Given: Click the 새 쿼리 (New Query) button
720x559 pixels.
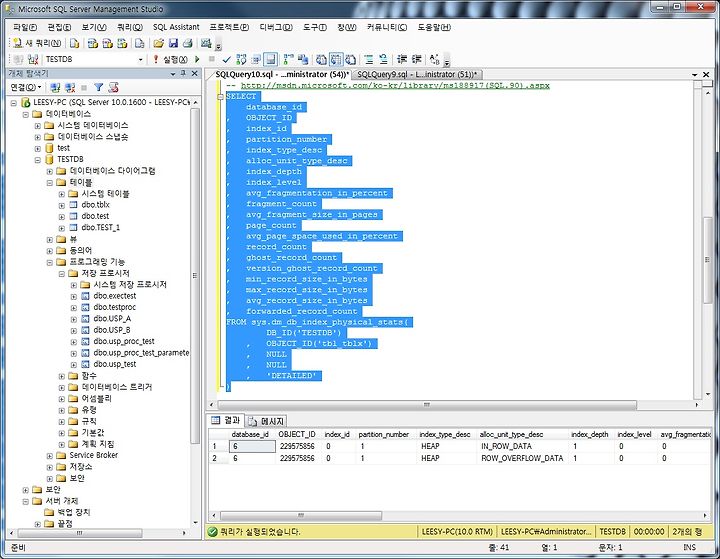Looking at the screenshot, I should tap(37, 43).
